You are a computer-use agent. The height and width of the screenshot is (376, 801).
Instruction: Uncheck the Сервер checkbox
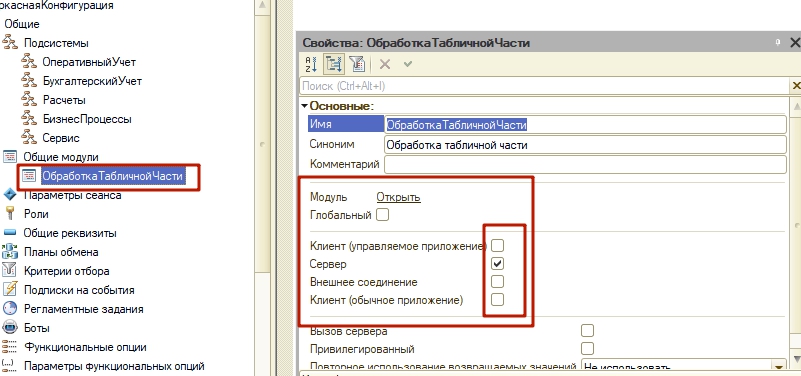tap(497, 264)
